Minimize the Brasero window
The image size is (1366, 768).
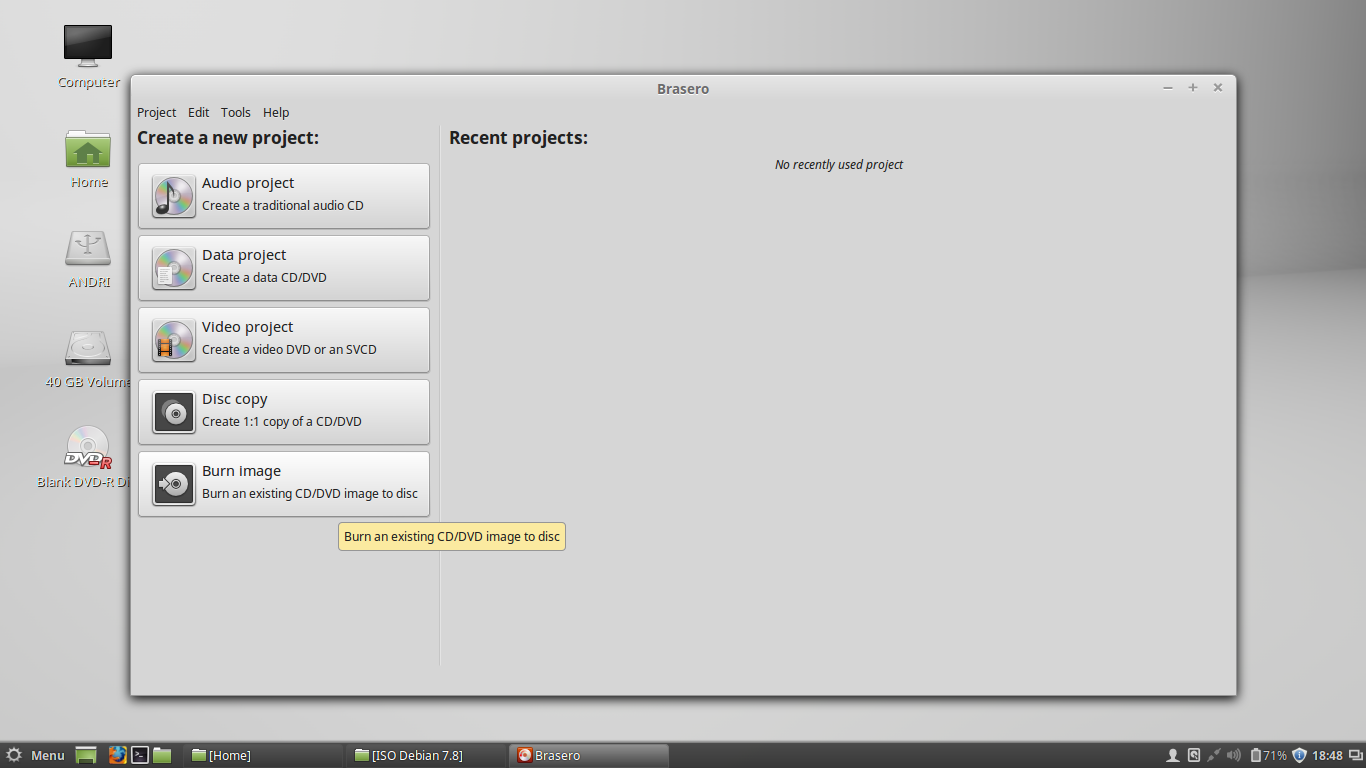point(1167,88)
